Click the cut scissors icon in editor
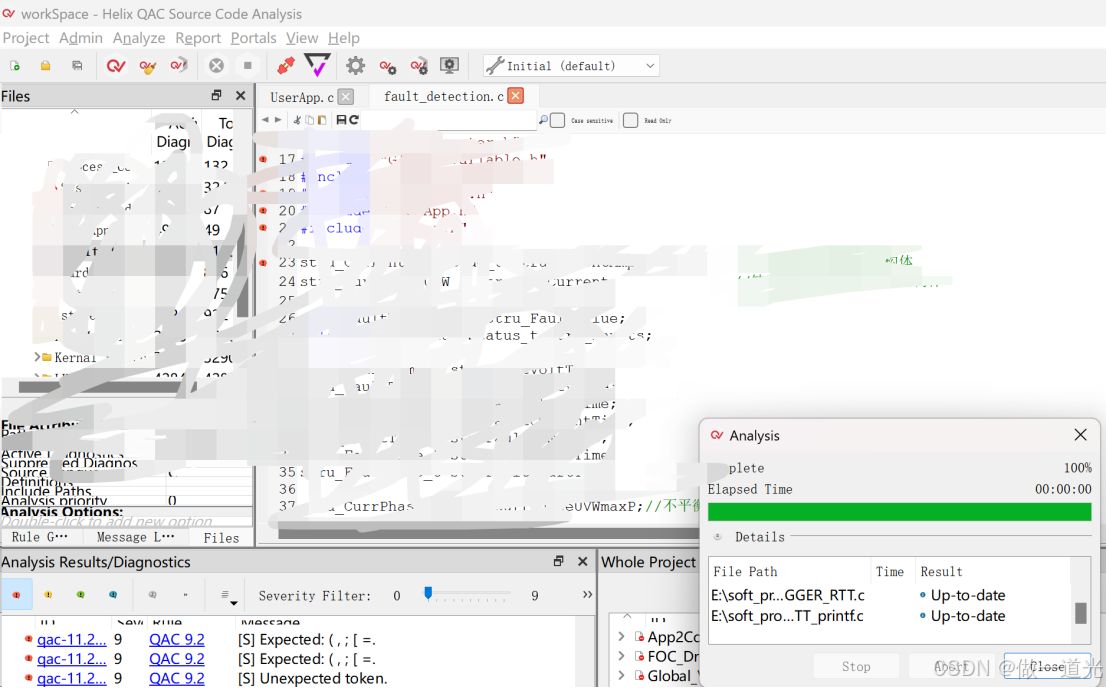 point(297,120)
